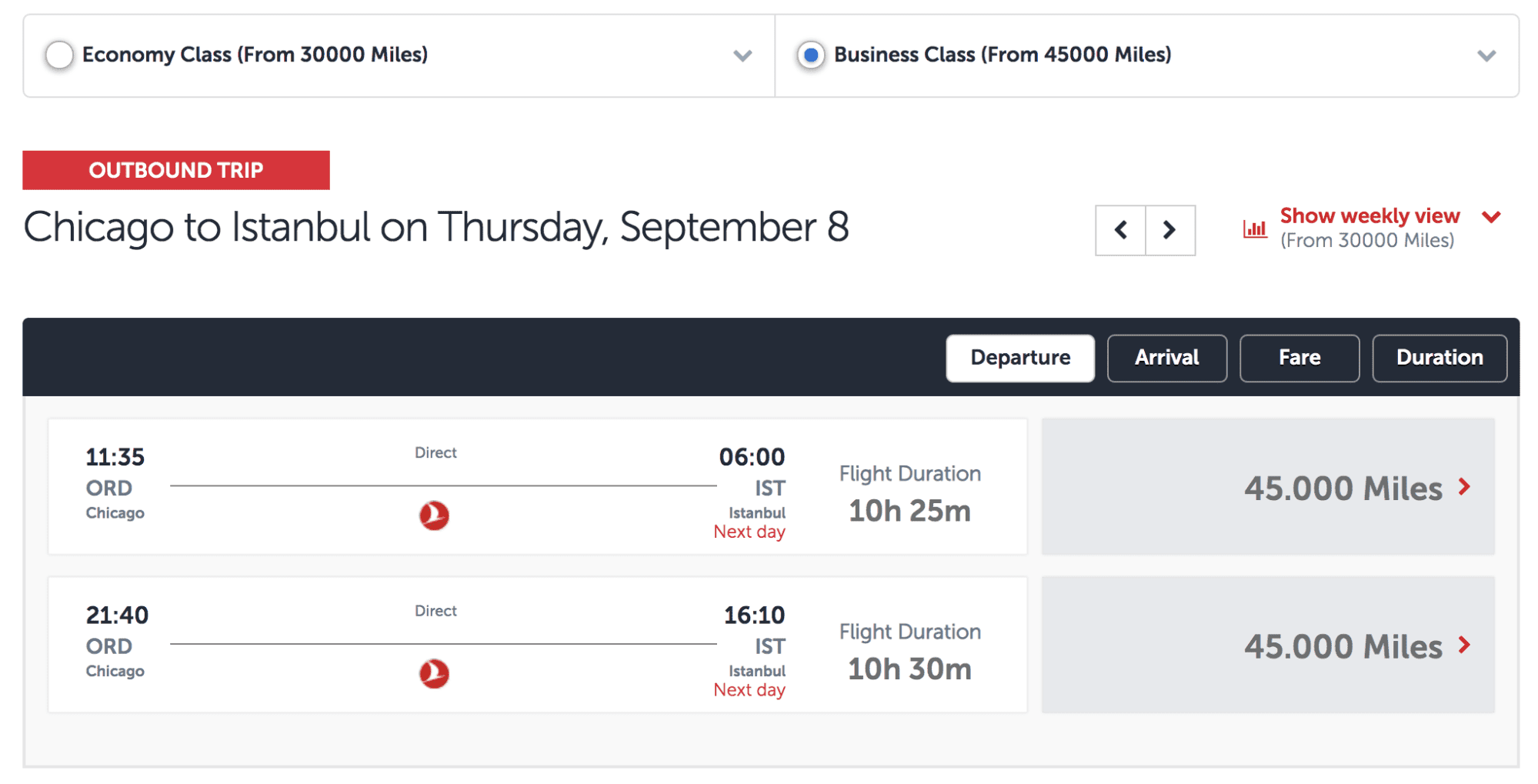The height and width of the screenshot is (784, 1538).
Task: Go to next day with right arrow
Action: click(1170, 230)
